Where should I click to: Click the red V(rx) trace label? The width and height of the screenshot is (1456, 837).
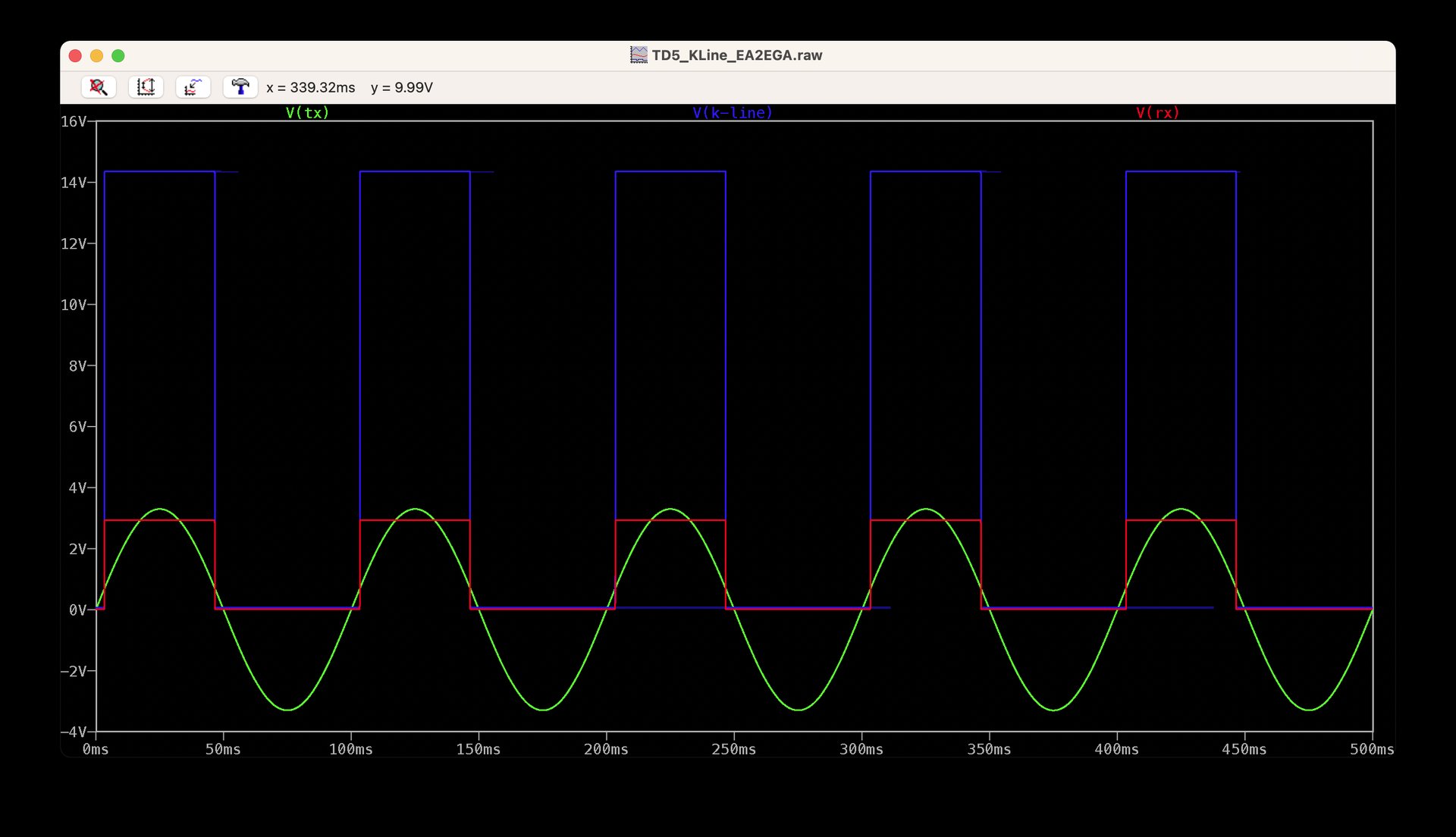[x=1157, y=113]
